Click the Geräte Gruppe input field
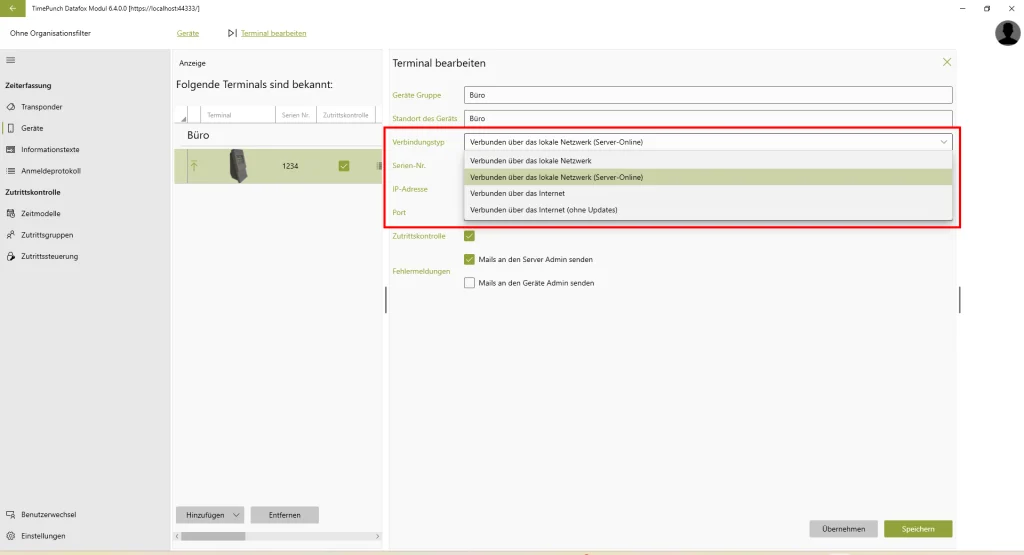The image size is (1024, 555). 708,95
